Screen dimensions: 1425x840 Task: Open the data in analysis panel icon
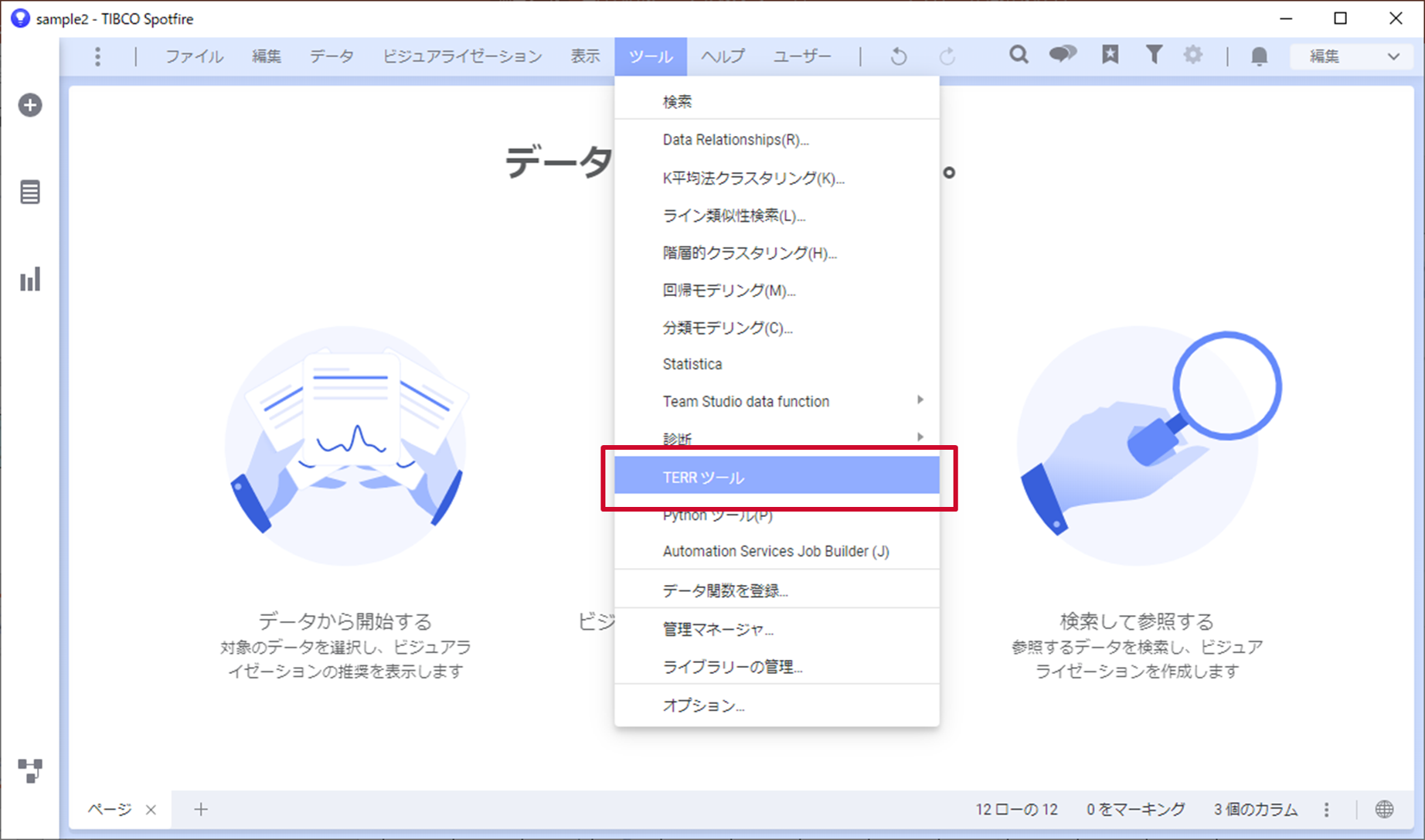click(x=30, y=192)
